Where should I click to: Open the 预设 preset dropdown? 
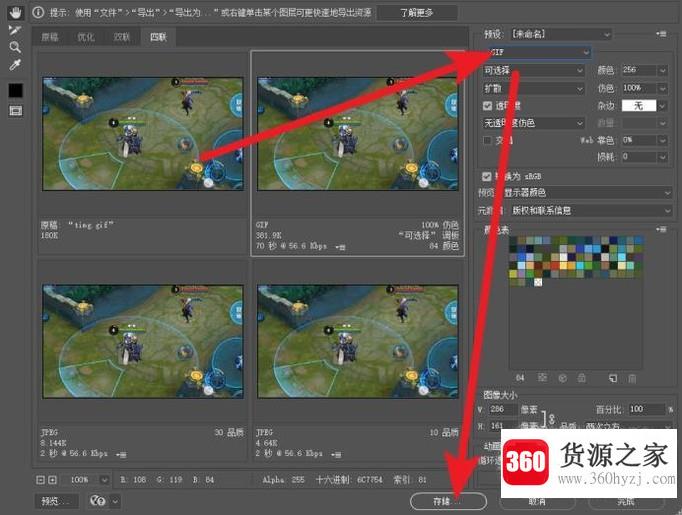point(560,34)
